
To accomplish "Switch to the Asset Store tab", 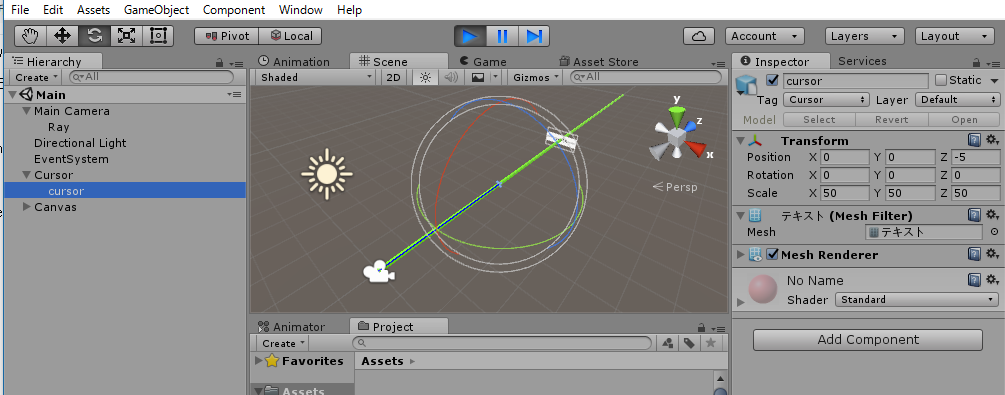I will pos(599,62).
